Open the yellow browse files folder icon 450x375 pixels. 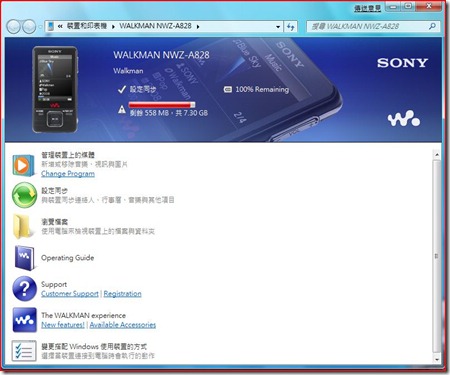(x=24, y=227)
